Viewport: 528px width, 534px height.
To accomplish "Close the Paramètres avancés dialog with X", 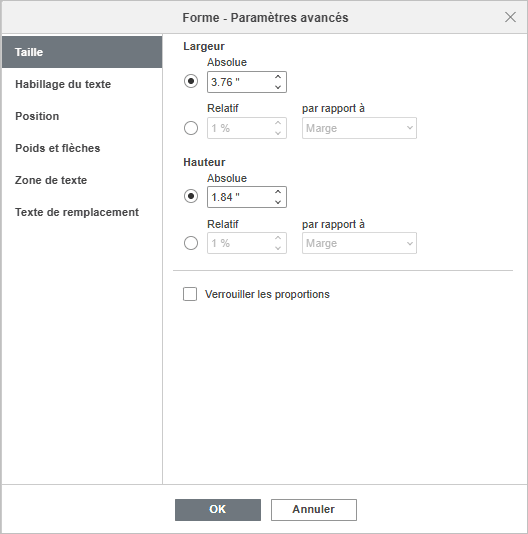I will point(510,17).
